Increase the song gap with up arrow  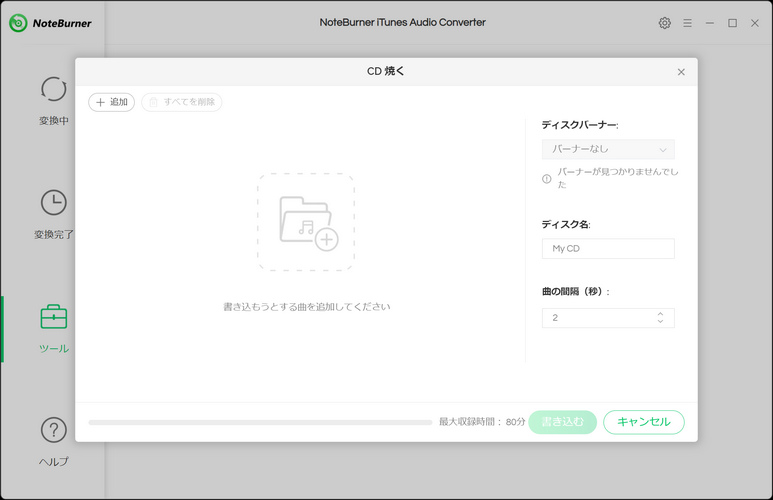click(660, 314)
